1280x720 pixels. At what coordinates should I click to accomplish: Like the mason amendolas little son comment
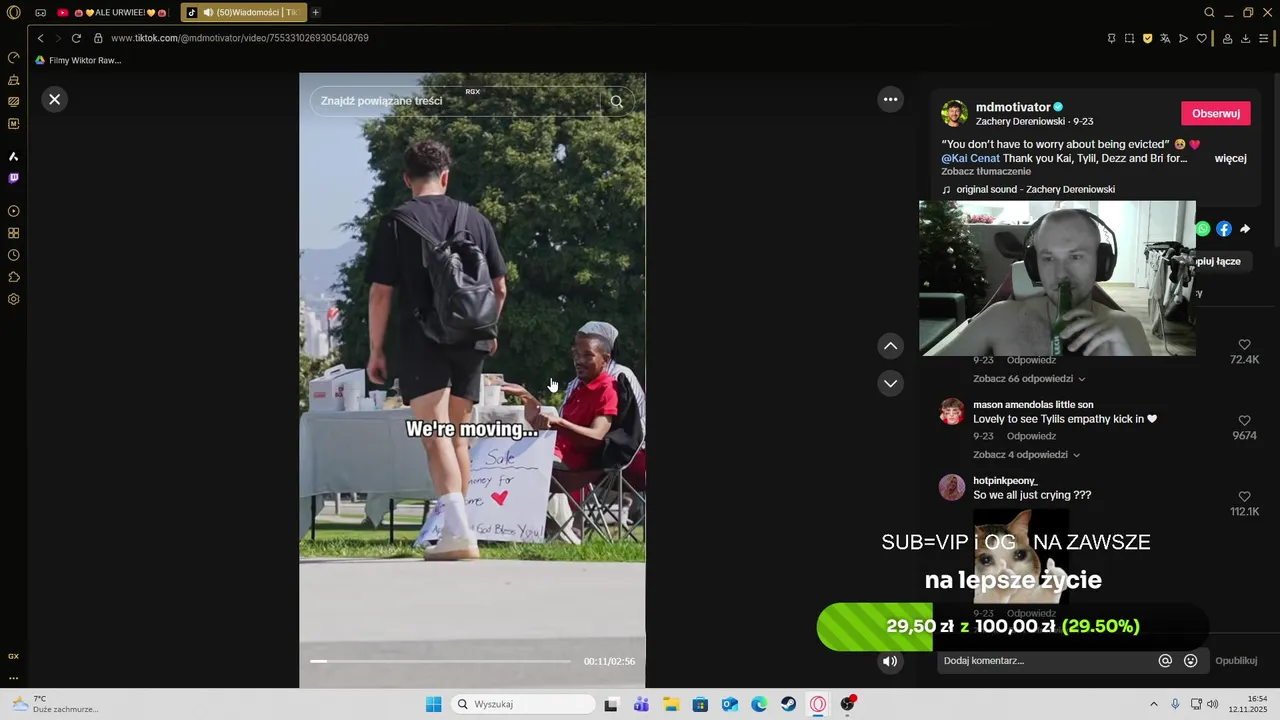coord(1244,421)
